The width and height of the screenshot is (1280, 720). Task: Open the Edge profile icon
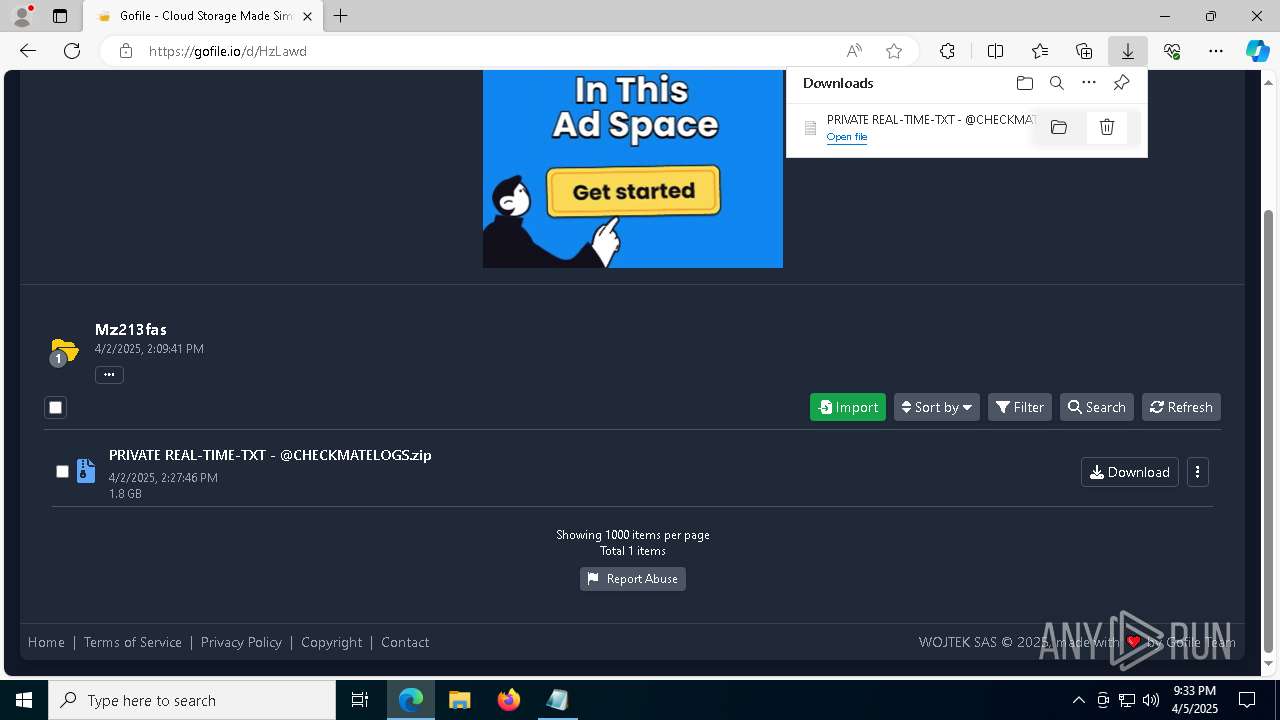(x=22, y=16)
